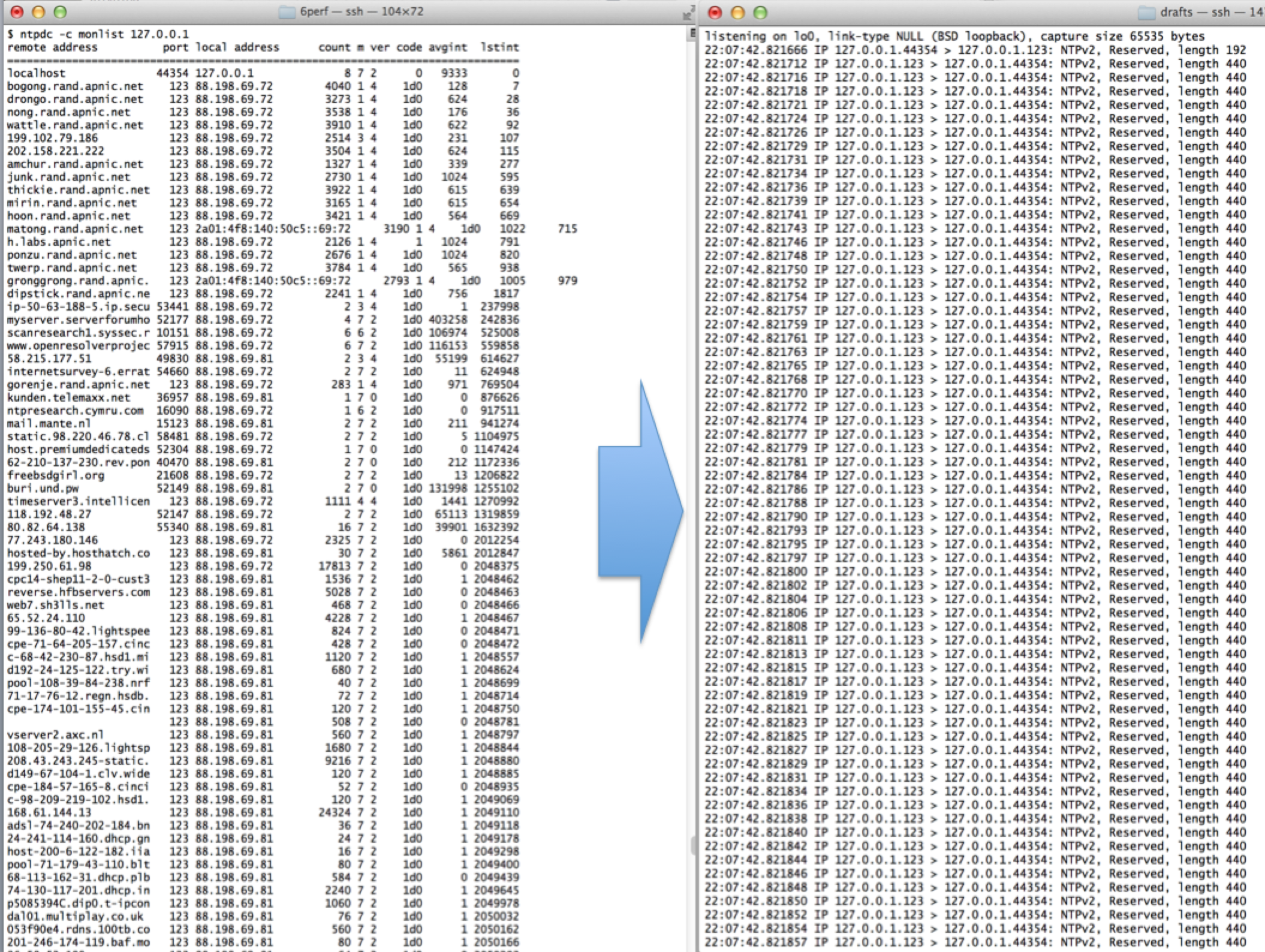
Task: Click the bogong.rand.apnic.net row
Action: pos(75,86)
